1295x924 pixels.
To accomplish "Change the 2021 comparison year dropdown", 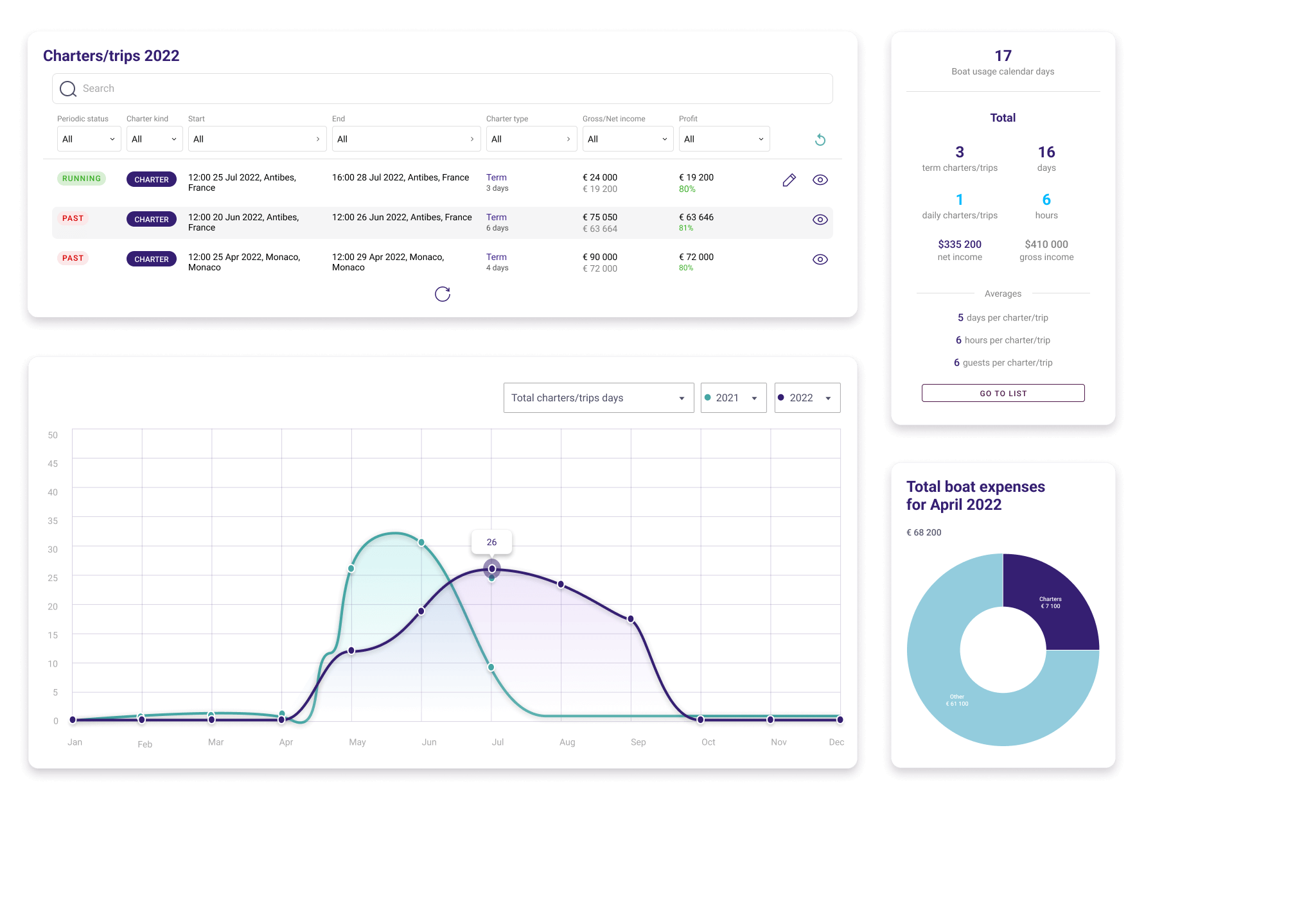I will tap(733, 398).
